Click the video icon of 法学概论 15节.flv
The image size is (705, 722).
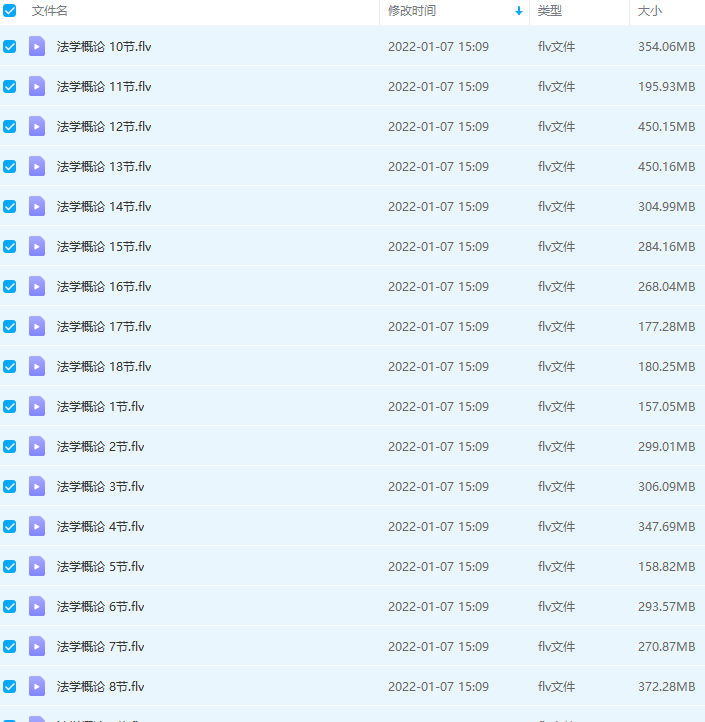click(37, 247)
